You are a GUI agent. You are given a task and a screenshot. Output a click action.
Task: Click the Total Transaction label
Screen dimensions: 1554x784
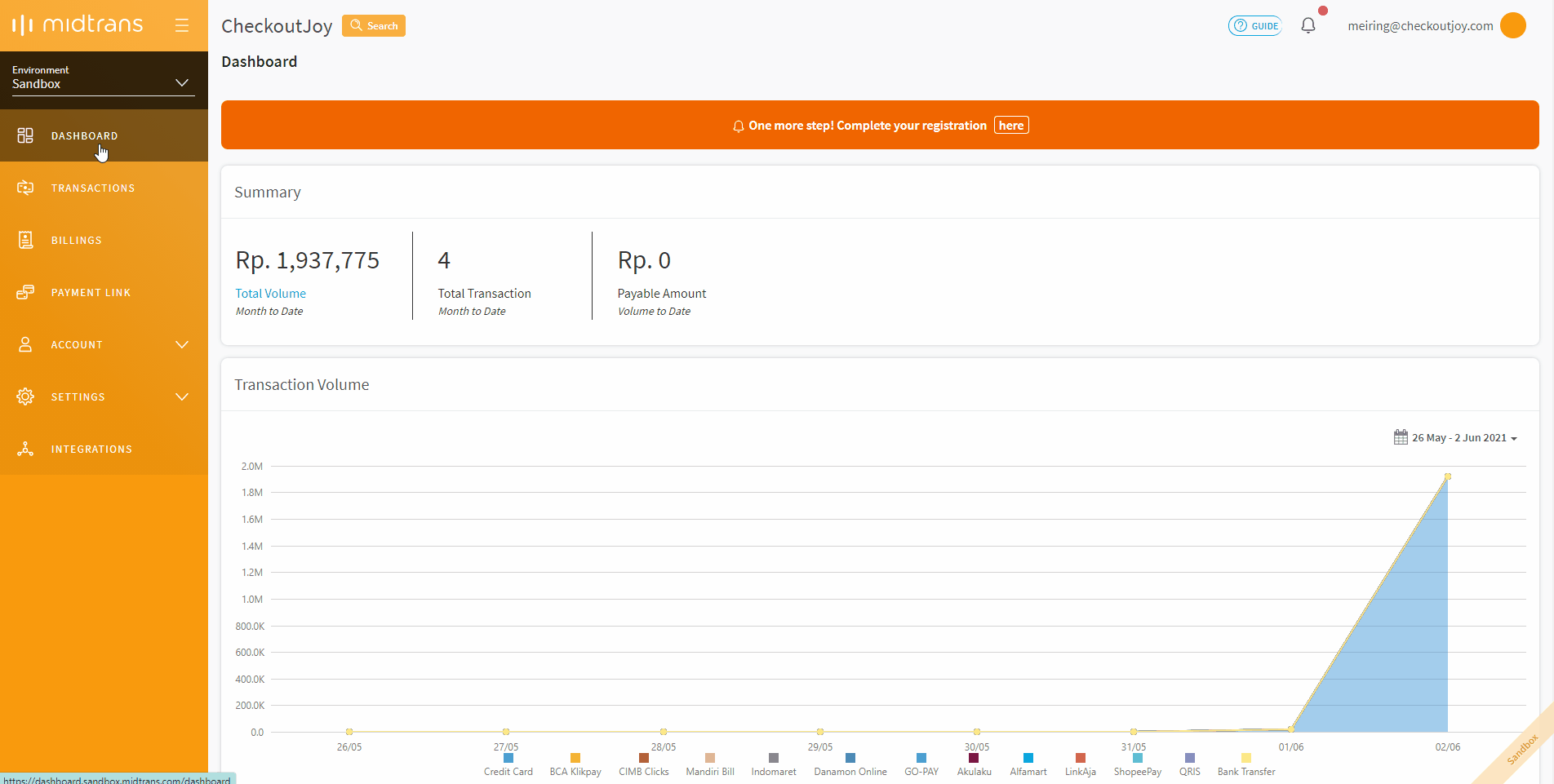(x=485, y=293)
